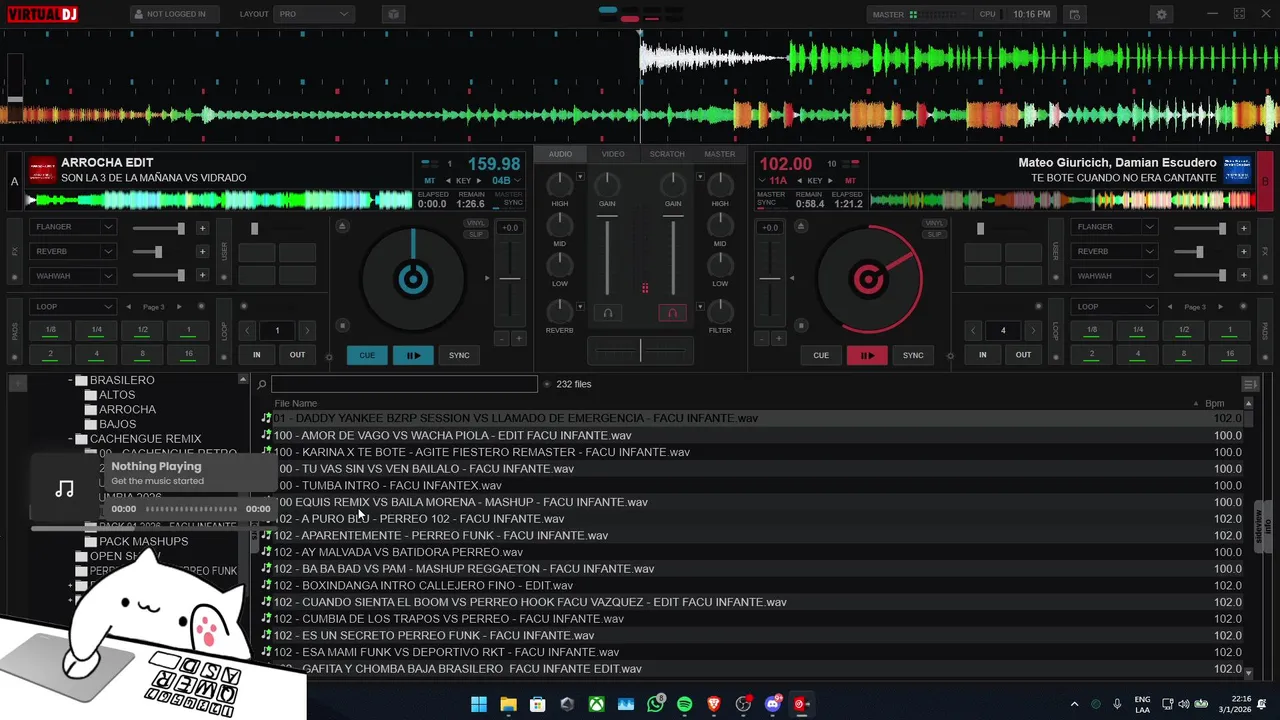Click the Windows Start button

(x=479, y=704)
